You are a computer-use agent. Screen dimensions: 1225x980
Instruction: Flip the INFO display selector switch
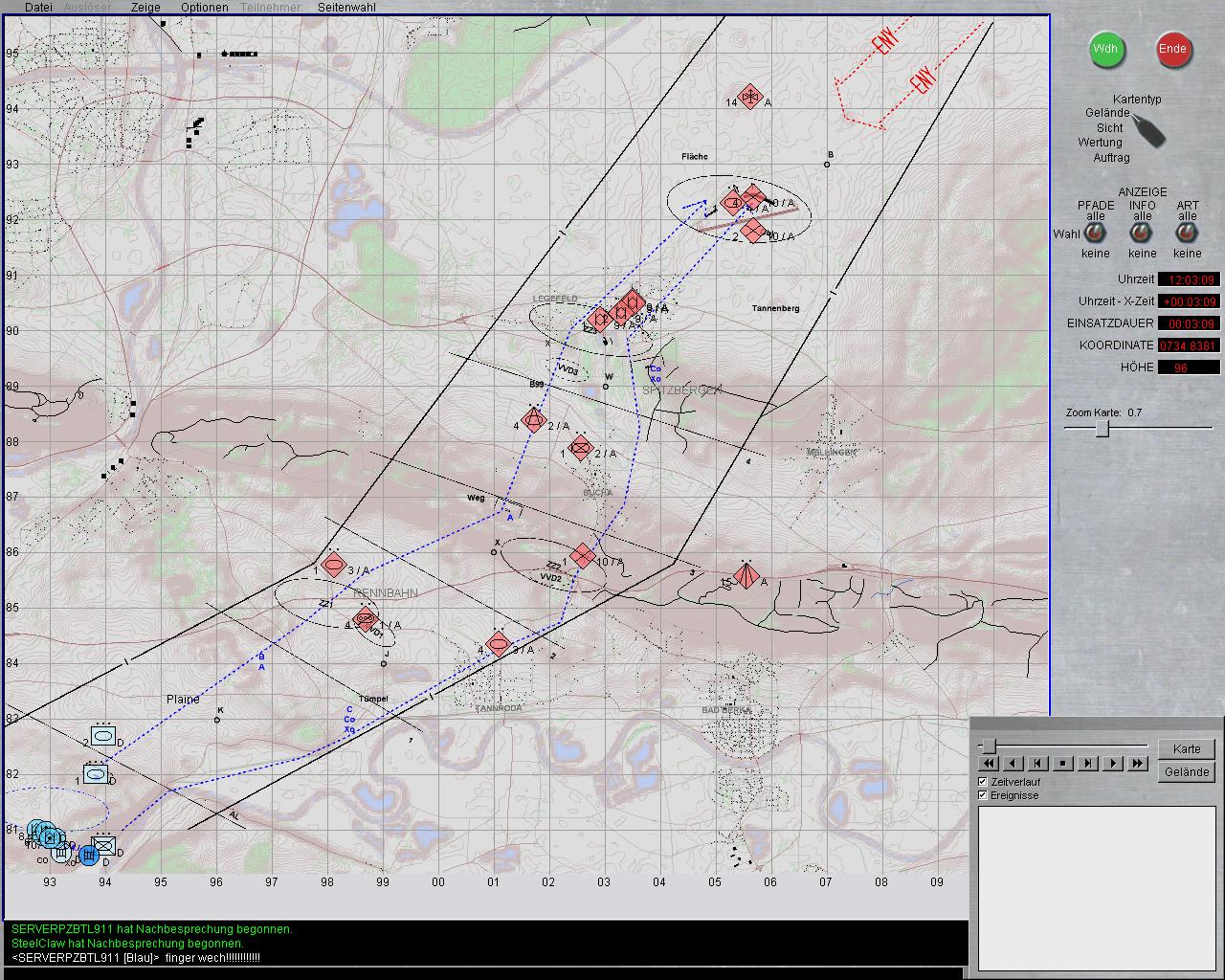[x=1142, y=233]
